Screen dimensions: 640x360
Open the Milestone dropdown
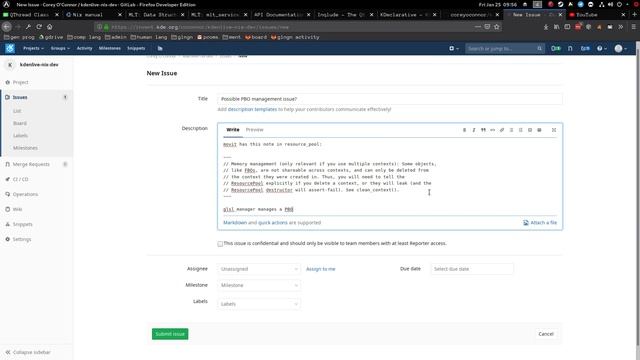coord(259,285)
